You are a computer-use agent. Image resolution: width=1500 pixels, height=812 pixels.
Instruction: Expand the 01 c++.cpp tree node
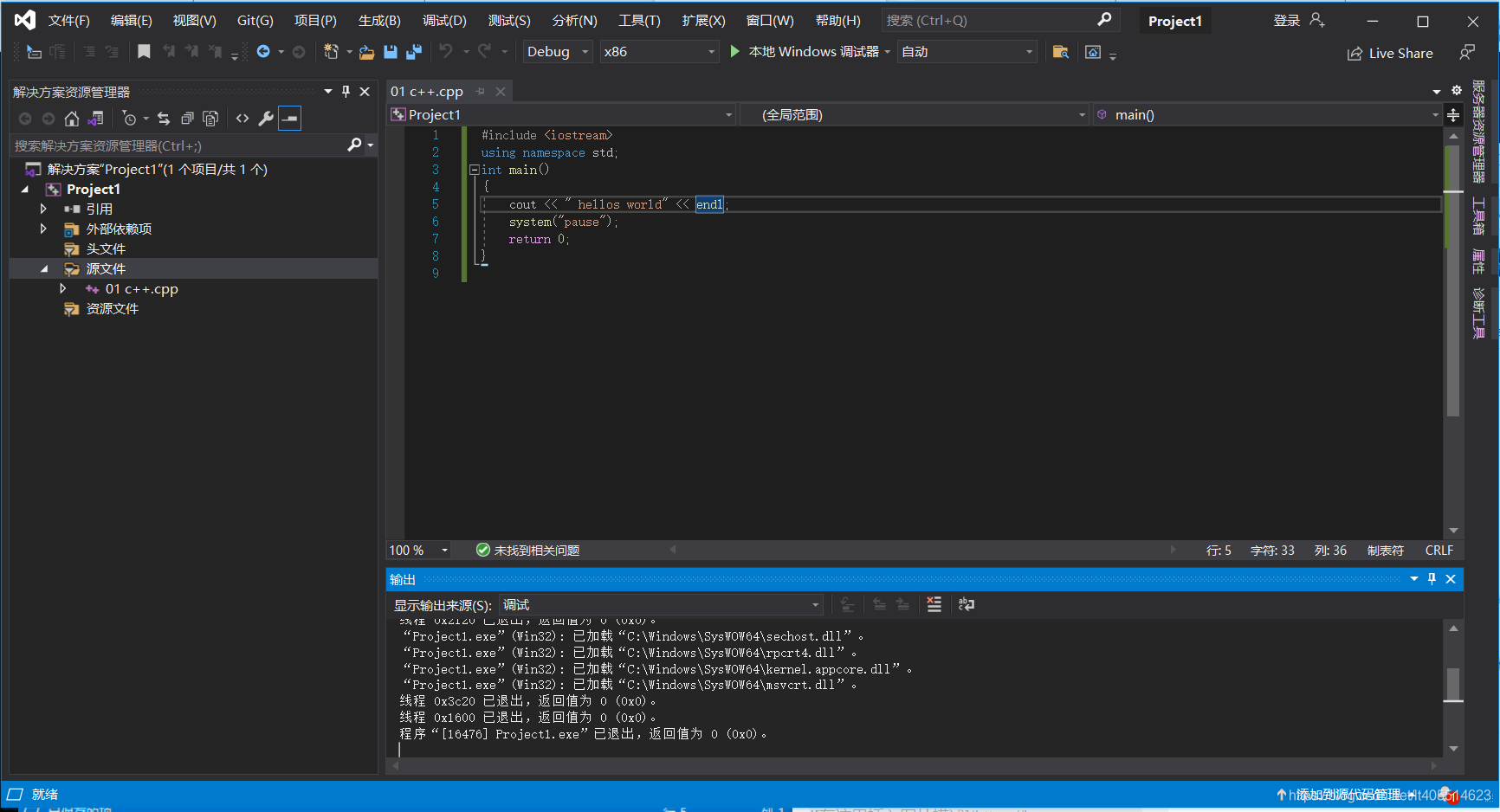click(x=62, y=288)
